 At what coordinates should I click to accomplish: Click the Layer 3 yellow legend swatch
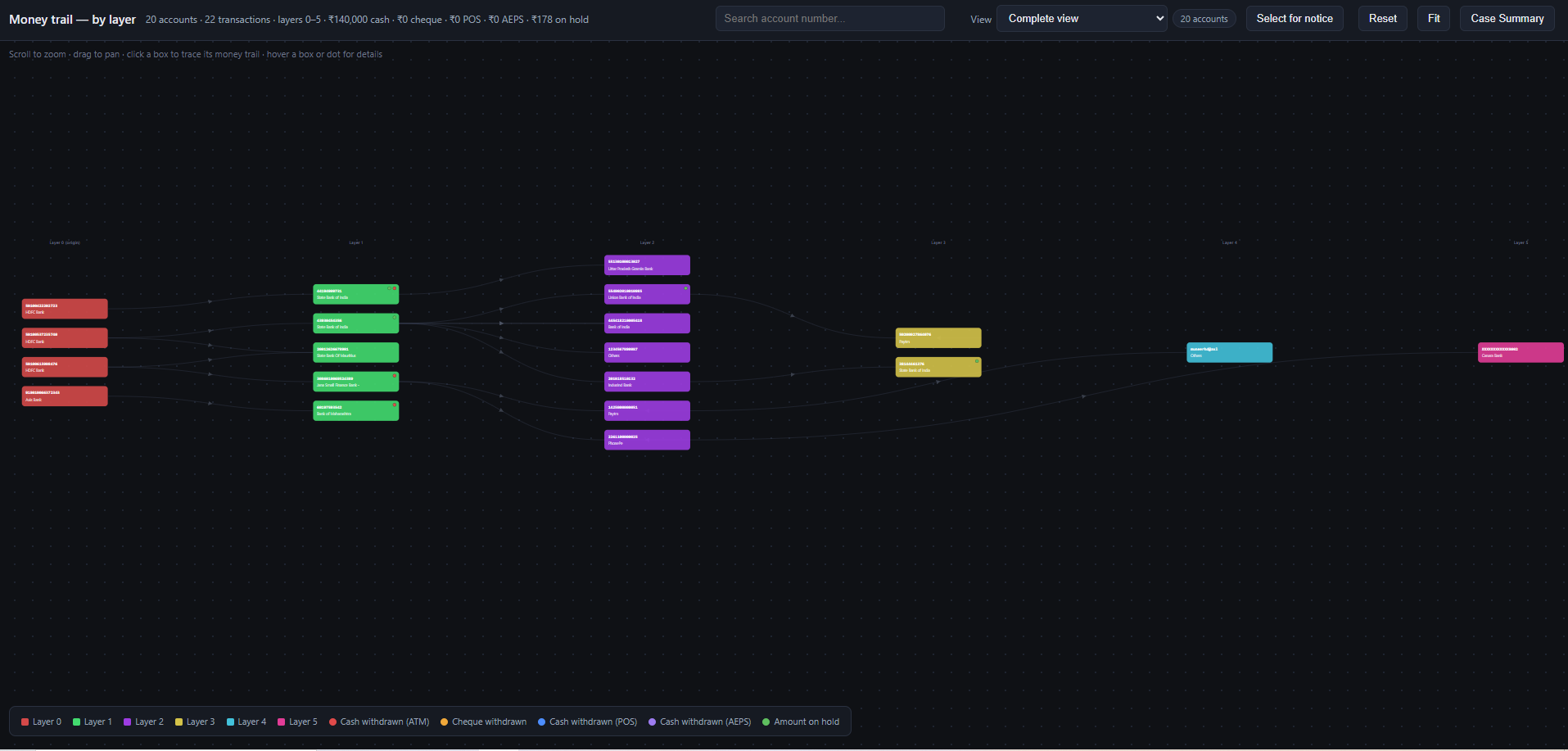(x=179, y=722)
